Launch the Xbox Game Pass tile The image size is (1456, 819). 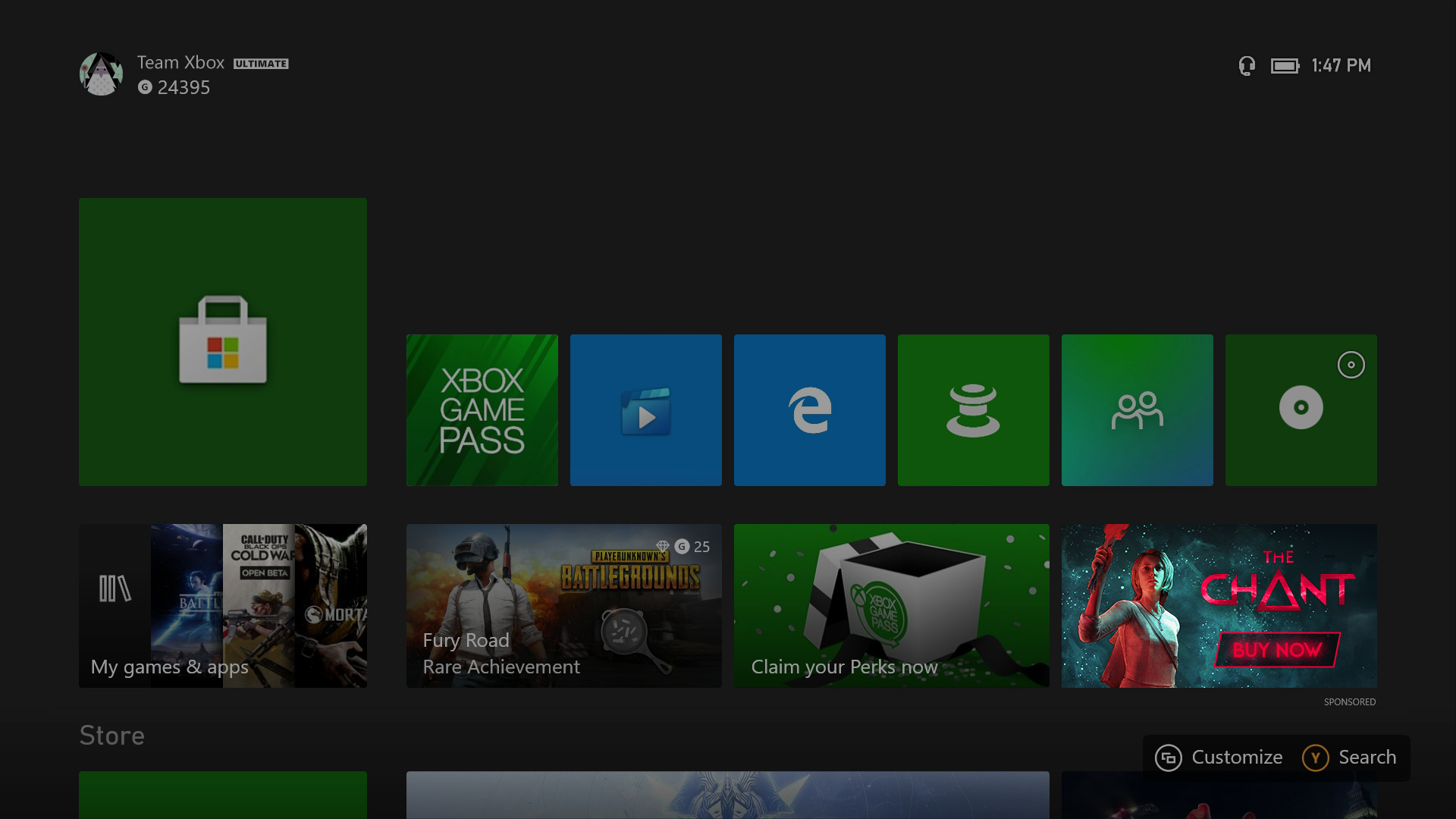pos(482,409)
